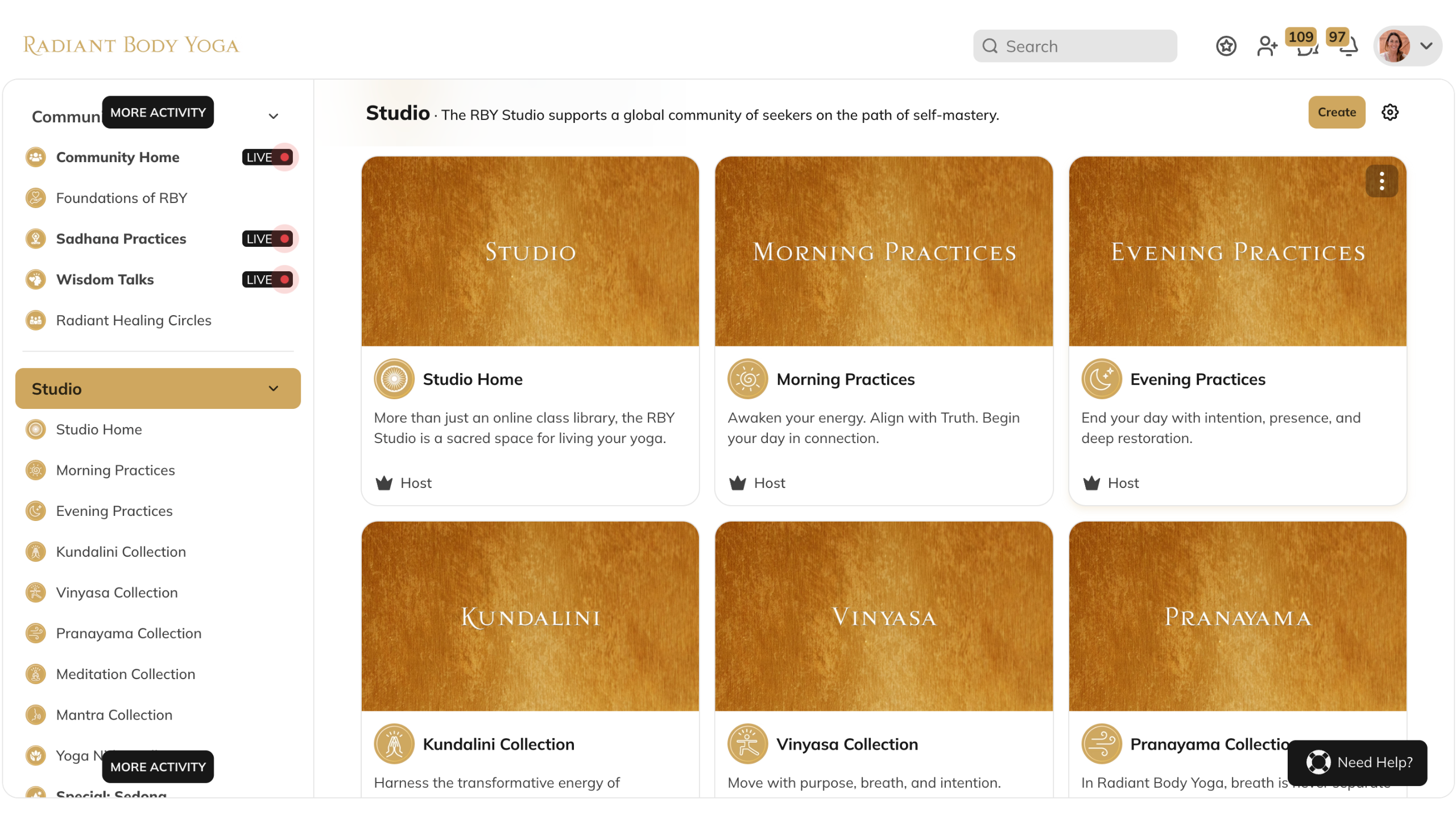
Task: Open Meditation Collection sidebar item
Action: [125, 674]
